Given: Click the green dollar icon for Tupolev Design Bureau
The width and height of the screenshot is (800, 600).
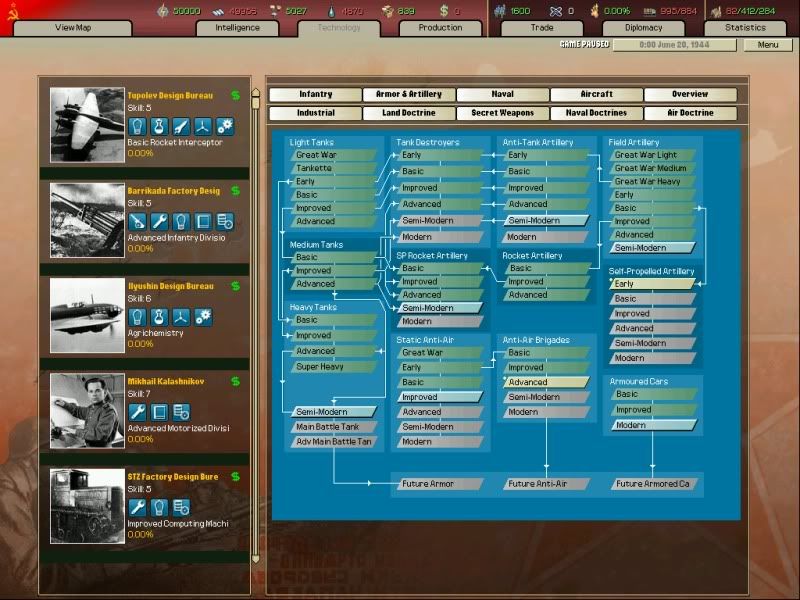Looking at the screenshot, I should (x=235, y=96).
